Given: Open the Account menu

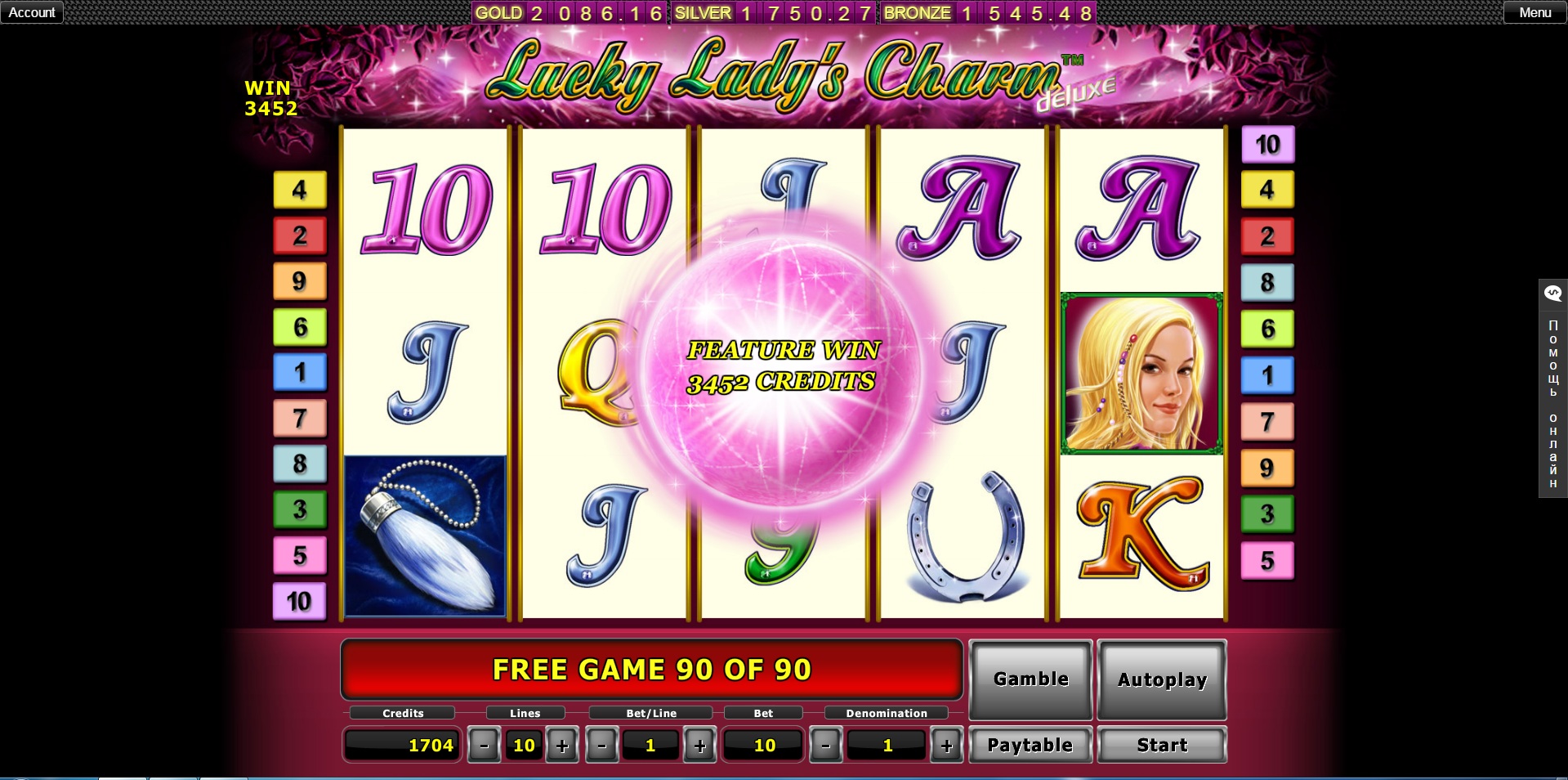Looking at the screenshot, I should 32,12.
